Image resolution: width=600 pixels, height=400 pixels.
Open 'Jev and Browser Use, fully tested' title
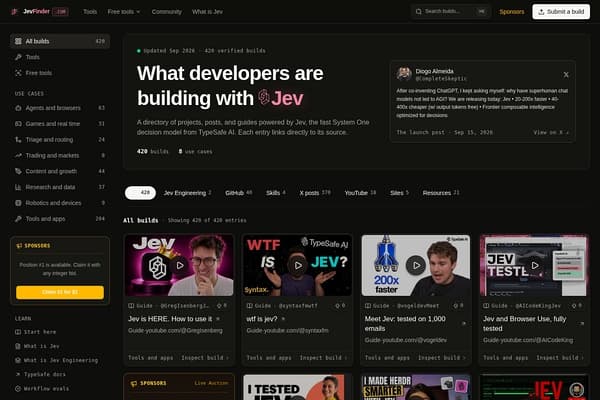(524, 323)
